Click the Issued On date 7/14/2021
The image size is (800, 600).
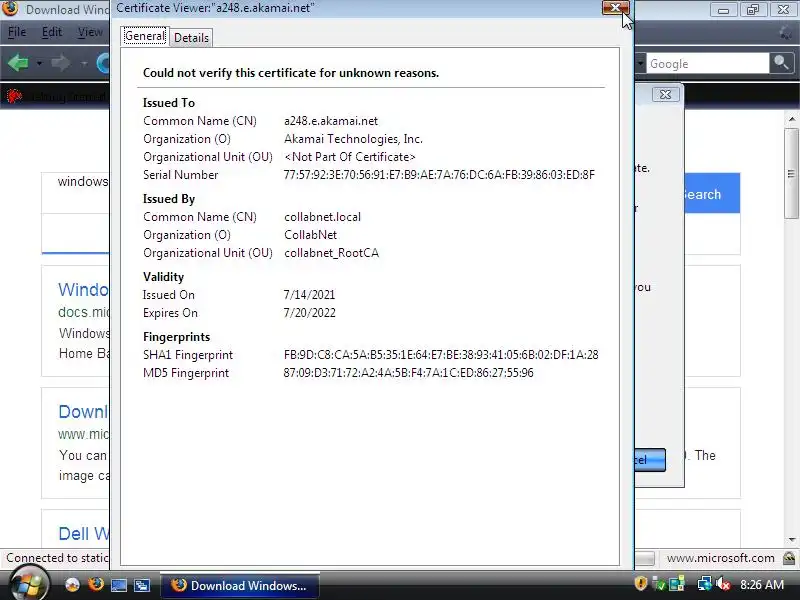tap(309, 295)
